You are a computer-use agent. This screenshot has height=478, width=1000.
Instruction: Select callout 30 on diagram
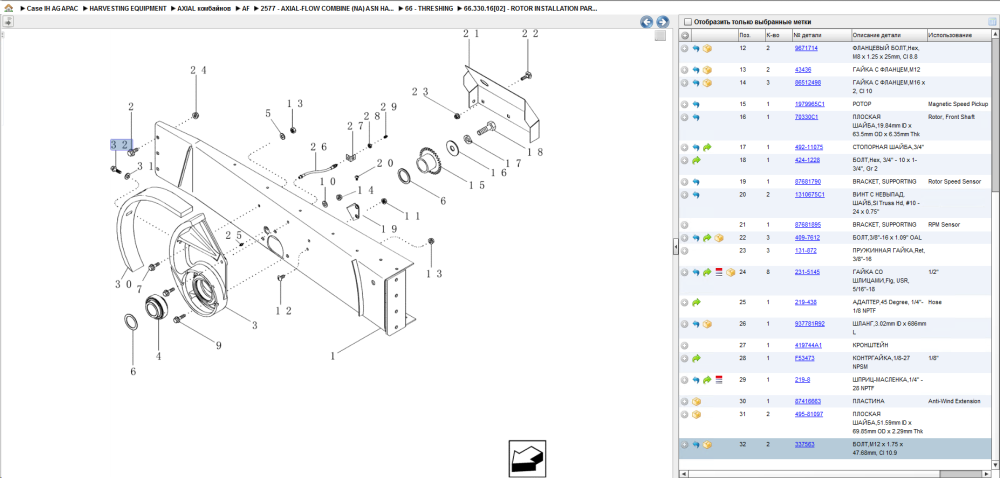(124, 284)
